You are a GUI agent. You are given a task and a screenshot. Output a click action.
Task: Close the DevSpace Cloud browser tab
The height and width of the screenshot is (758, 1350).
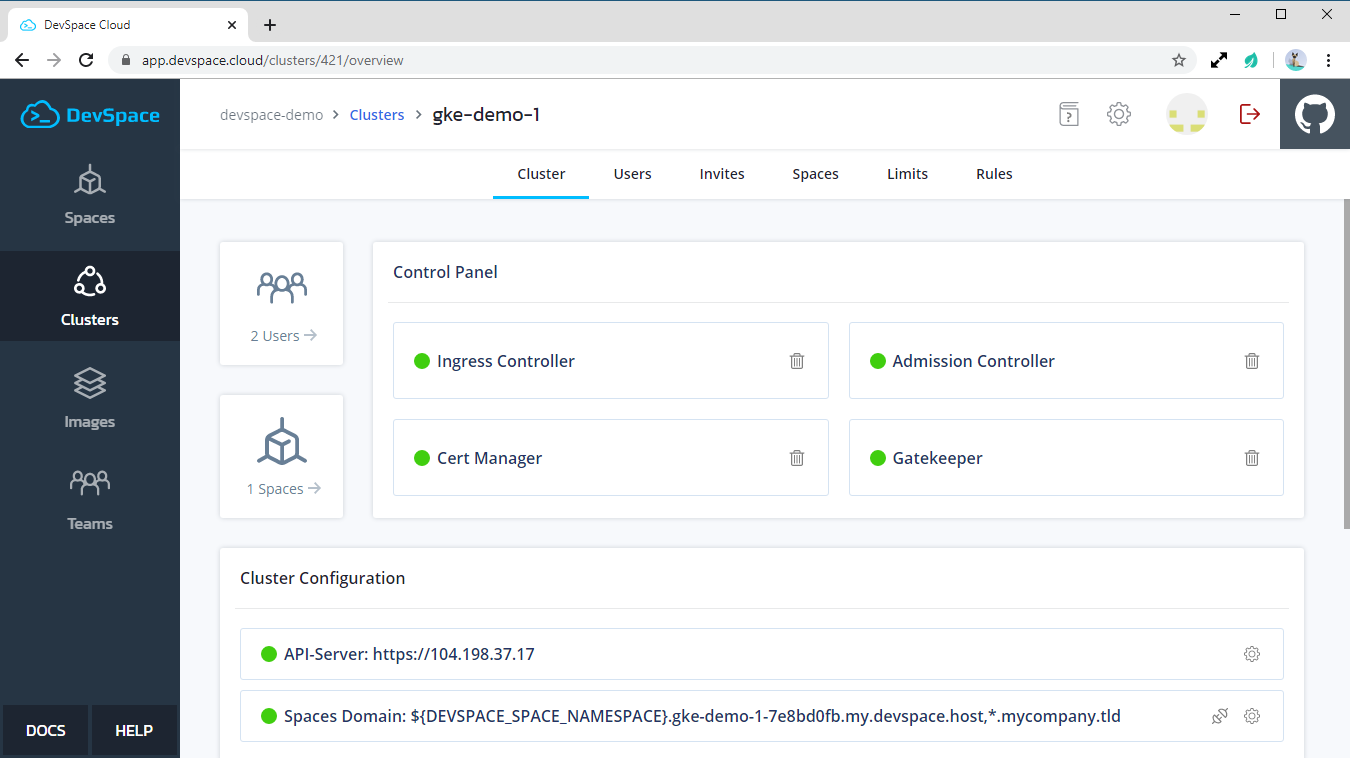point(231,25)
